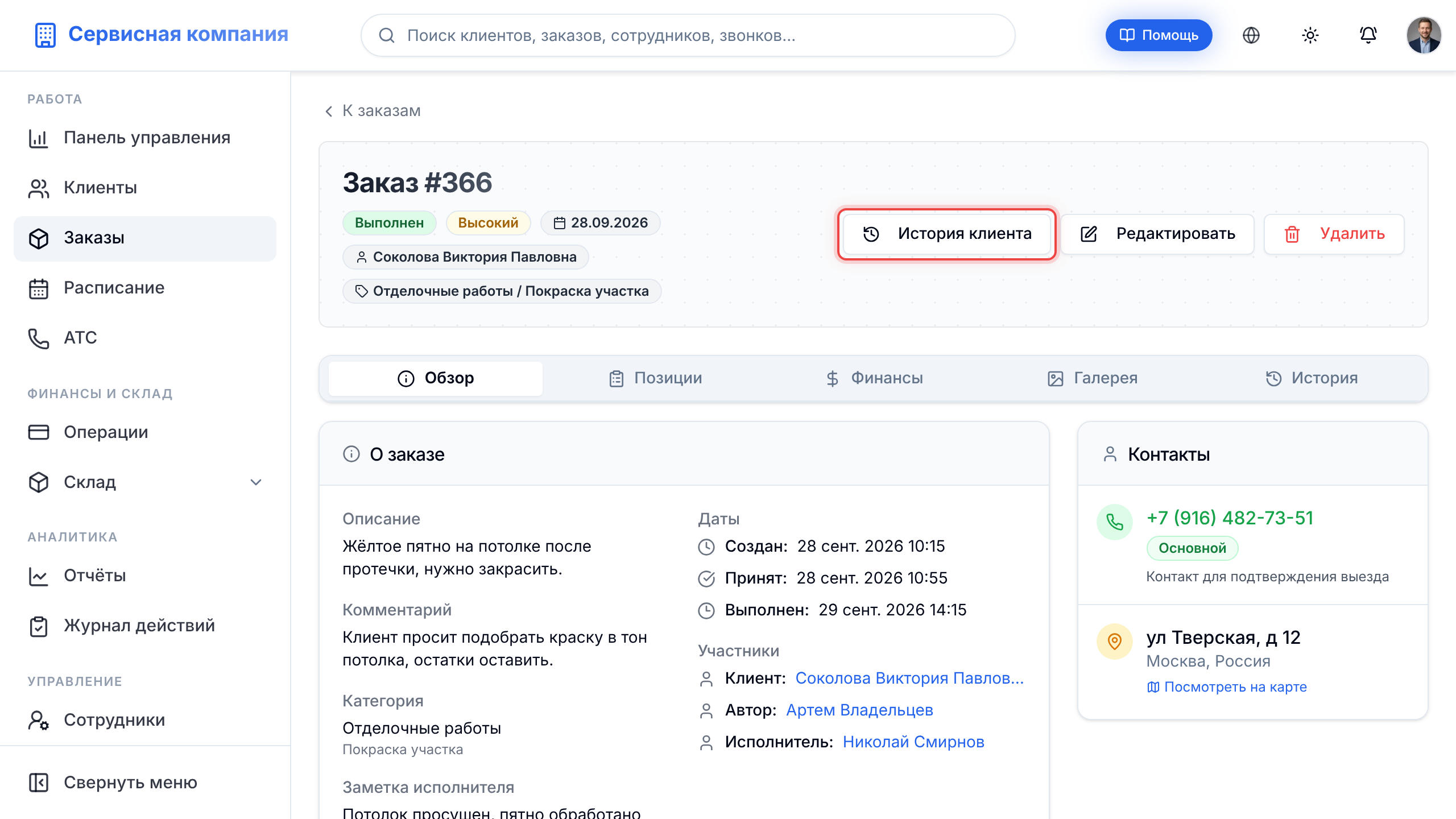This screenshot has height=819, width=1456.
Task: Go to Клиенты section
Action: (145, 188)
